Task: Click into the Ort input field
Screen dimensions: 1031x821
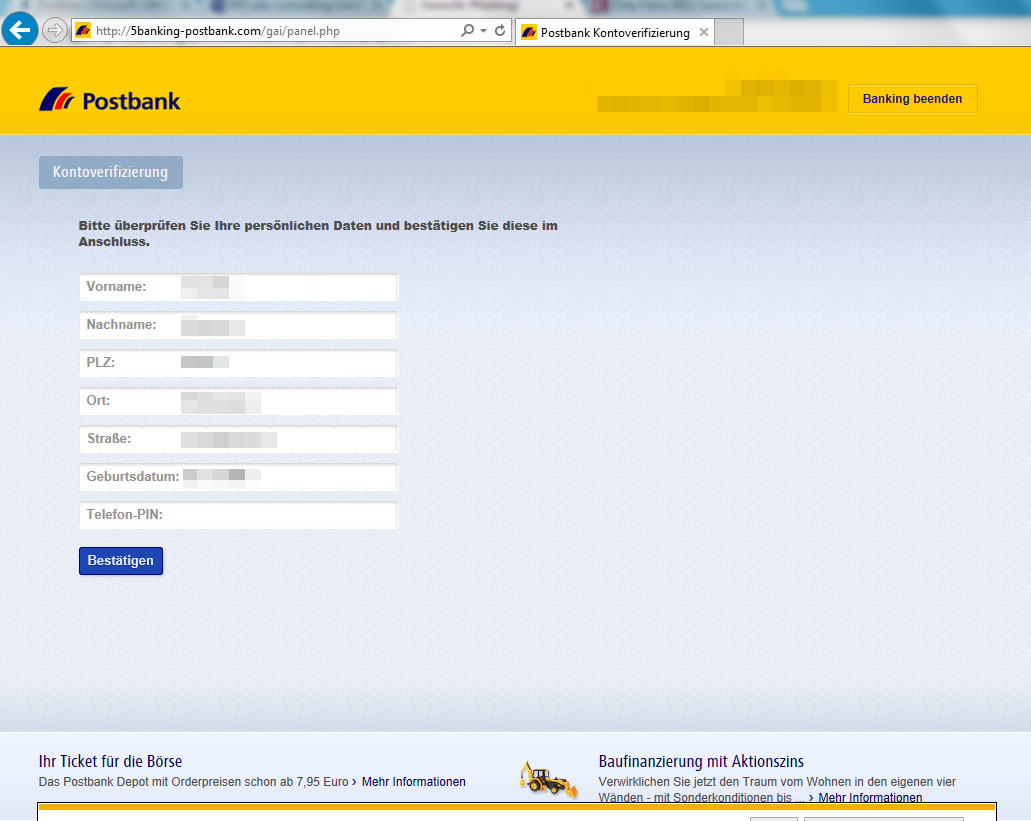Action: click(239, 401)
